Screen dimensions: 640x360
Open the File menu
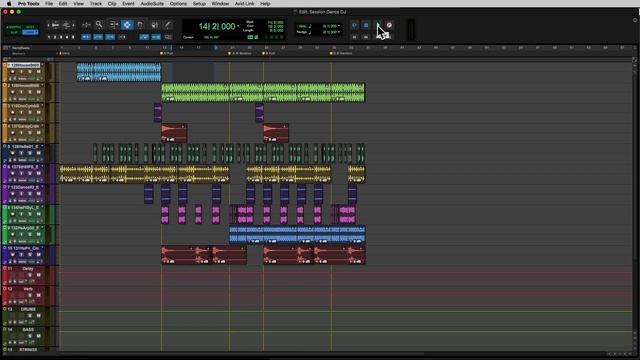(x=49, y=4)
